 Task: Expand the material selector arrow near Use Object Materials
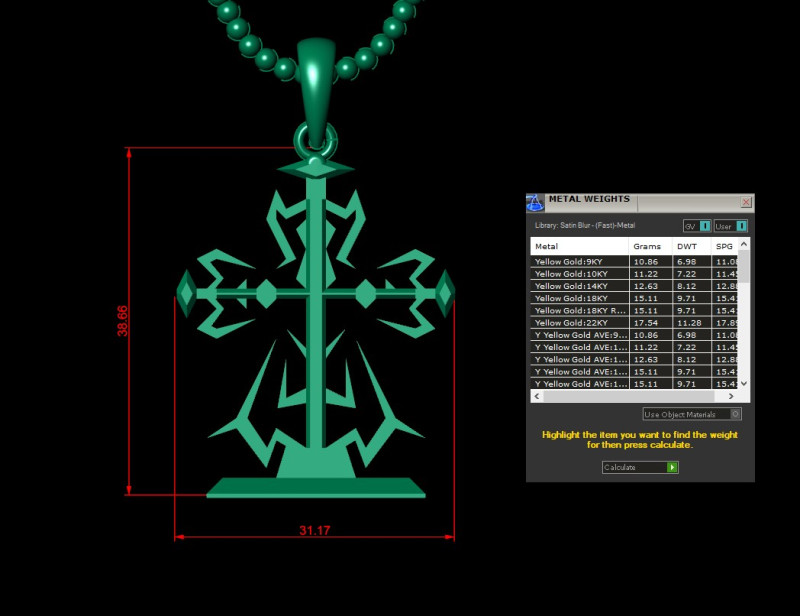tap(738, 413)
